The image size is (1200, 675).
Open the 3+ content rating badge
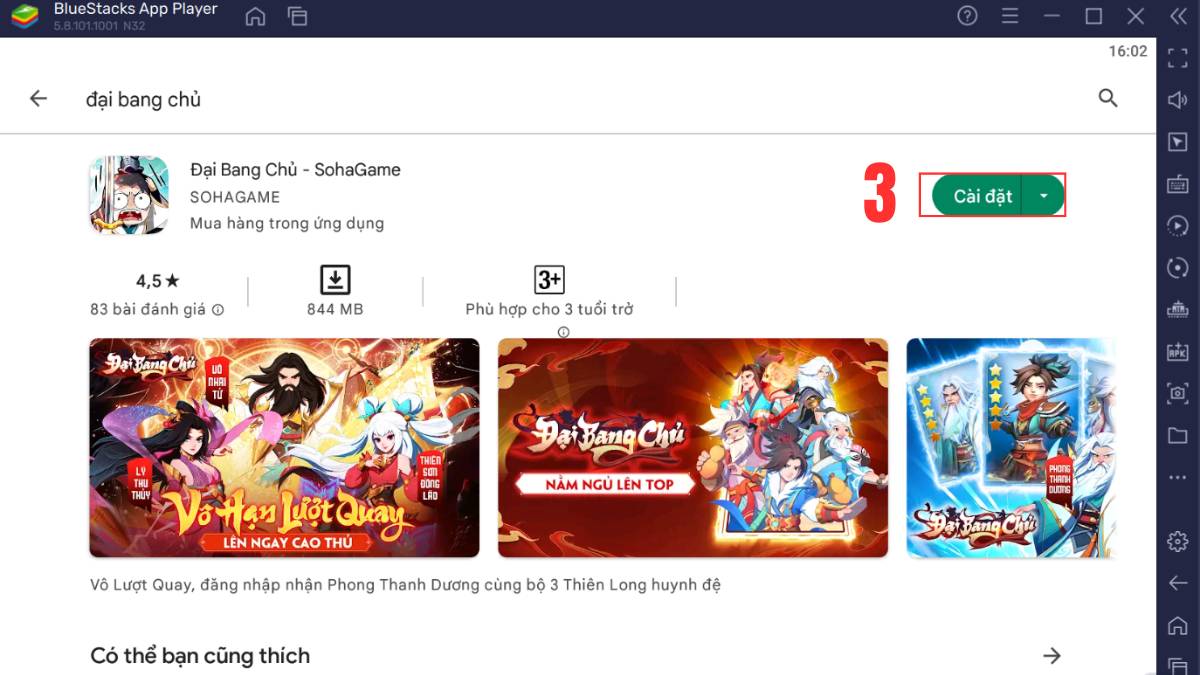click(549, 279)
